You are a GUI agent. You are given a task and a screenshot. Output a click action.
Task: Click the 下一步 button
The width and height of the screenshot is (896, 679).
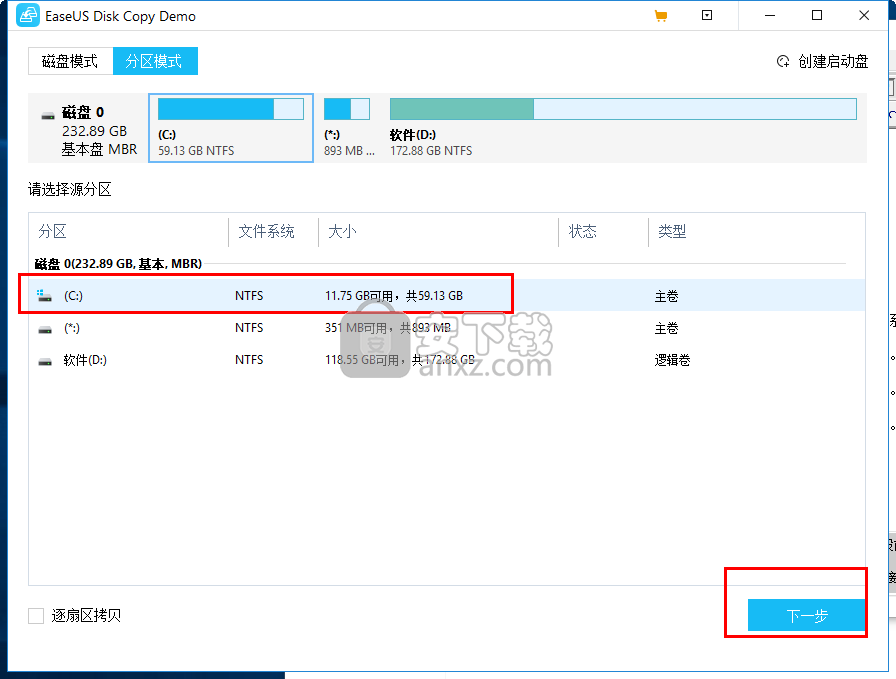click(x=806, y=615)
